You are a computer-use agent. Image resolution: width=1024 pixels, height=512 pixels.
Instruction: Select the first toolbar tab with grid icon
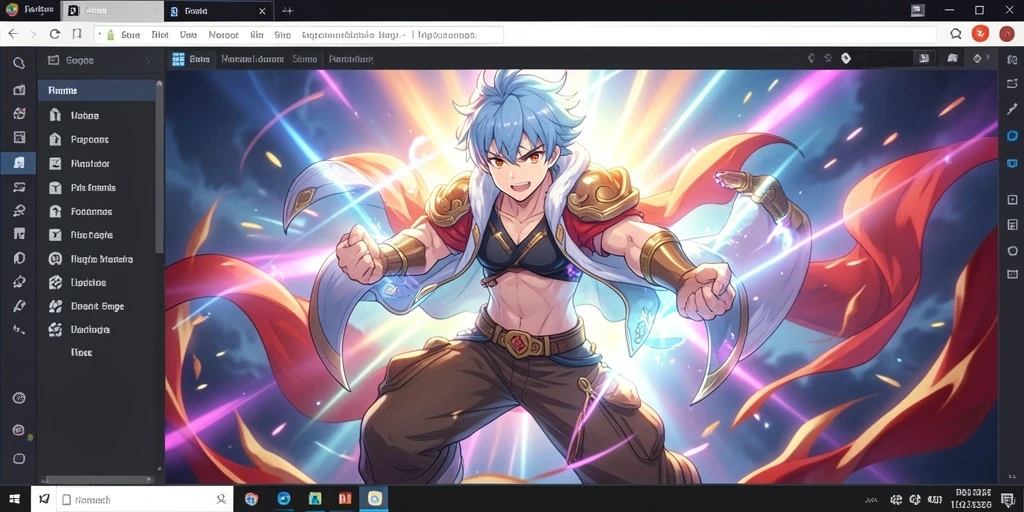point(191,59)
